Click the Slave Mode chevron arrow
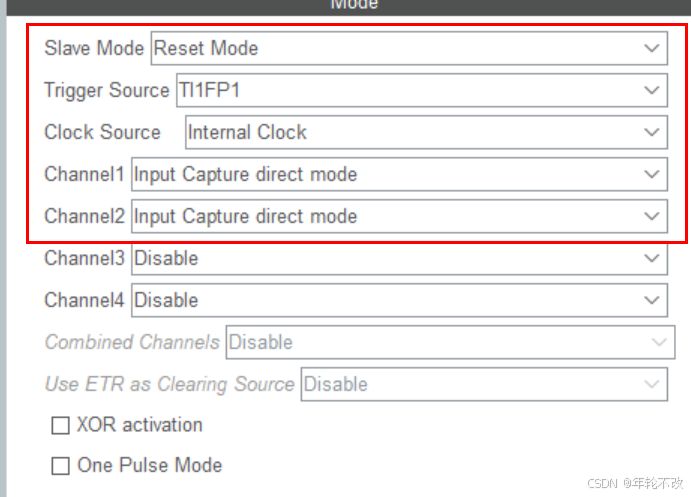 [x=653, y=48]
